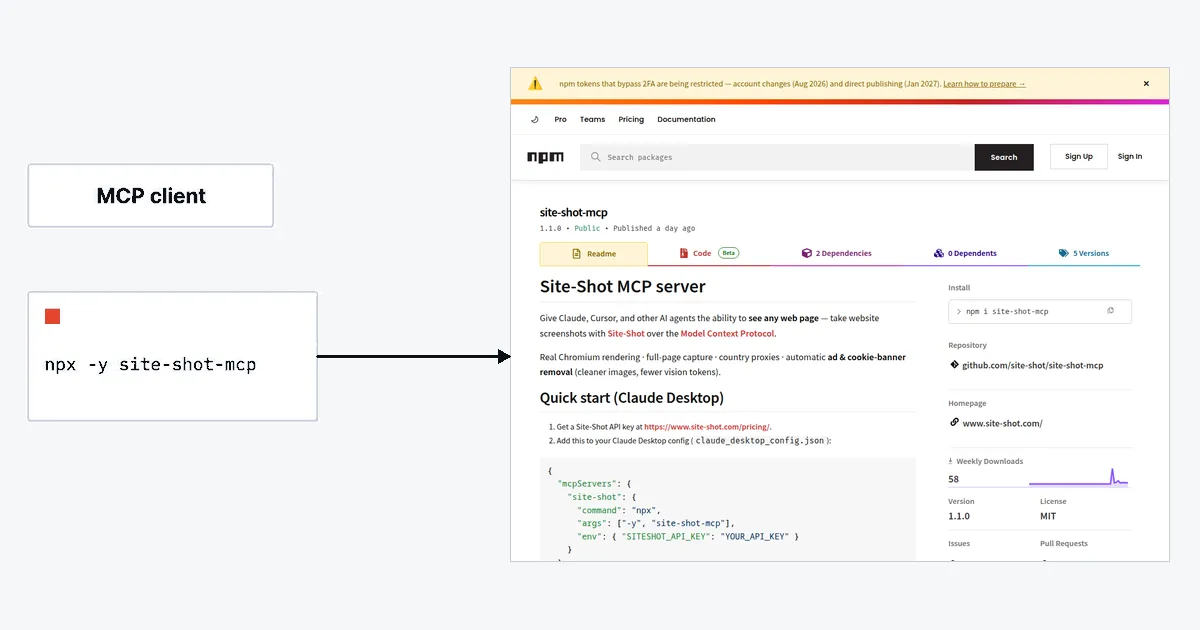Click the git icon beside the repository link

click(x=954, y=365)
